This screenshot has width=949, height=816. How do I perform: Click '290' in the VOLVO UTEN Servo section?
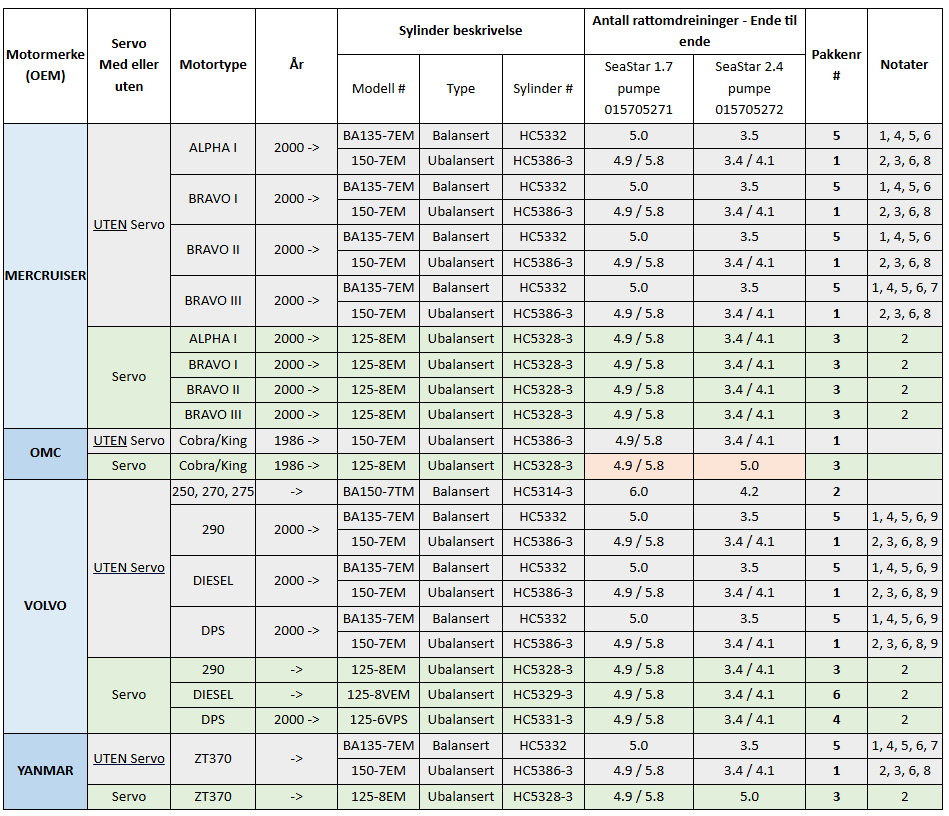coord(213,530)
